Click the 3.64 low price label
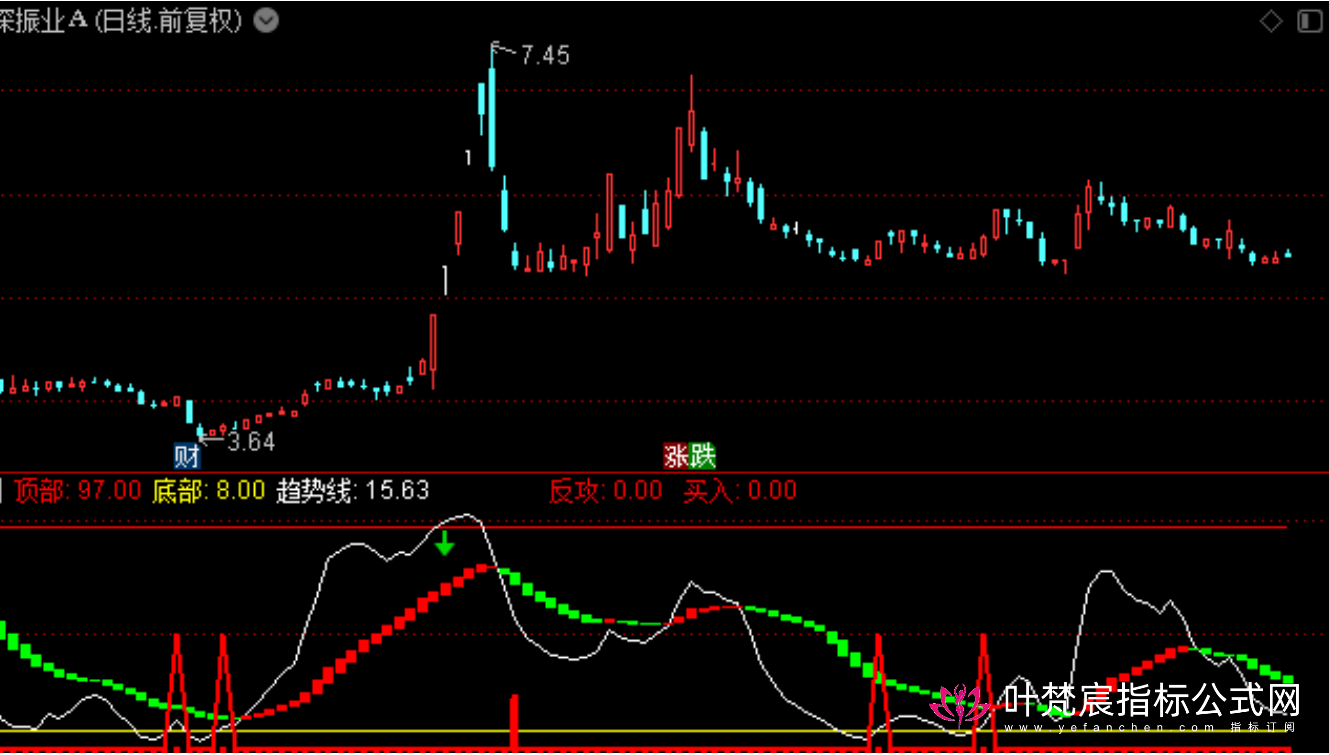This screenshot has width=1329, height=755. coord(251,441)
